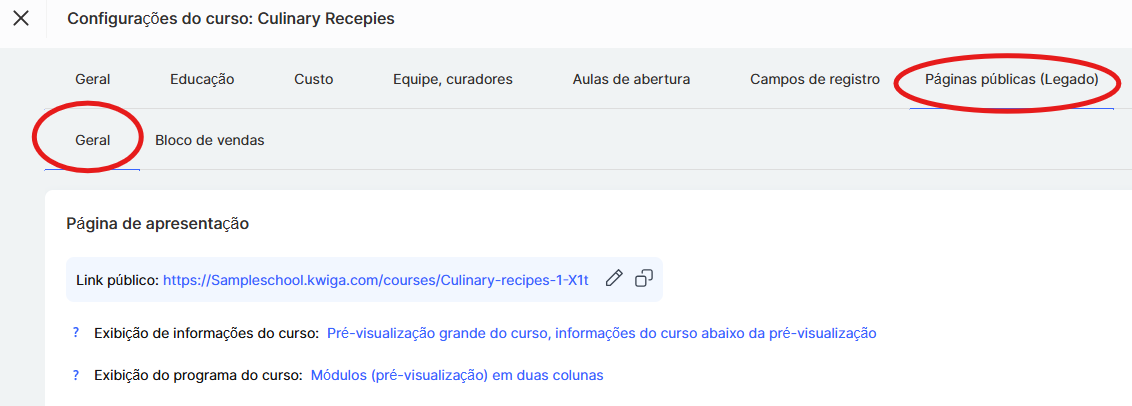Image resolution: width=1132 pixels, height=406 pixels.
Task: Edit the public link with the pencil icon
Action: pyautogui.click(x=614, y=278)
